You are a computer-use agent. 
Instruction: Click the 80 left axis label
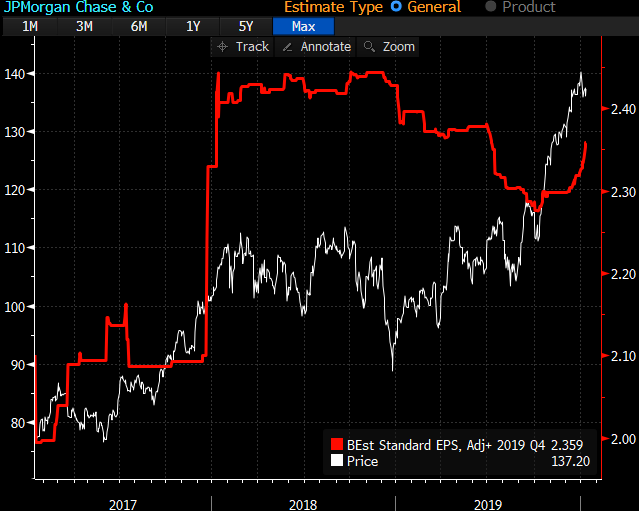(18, 423)
